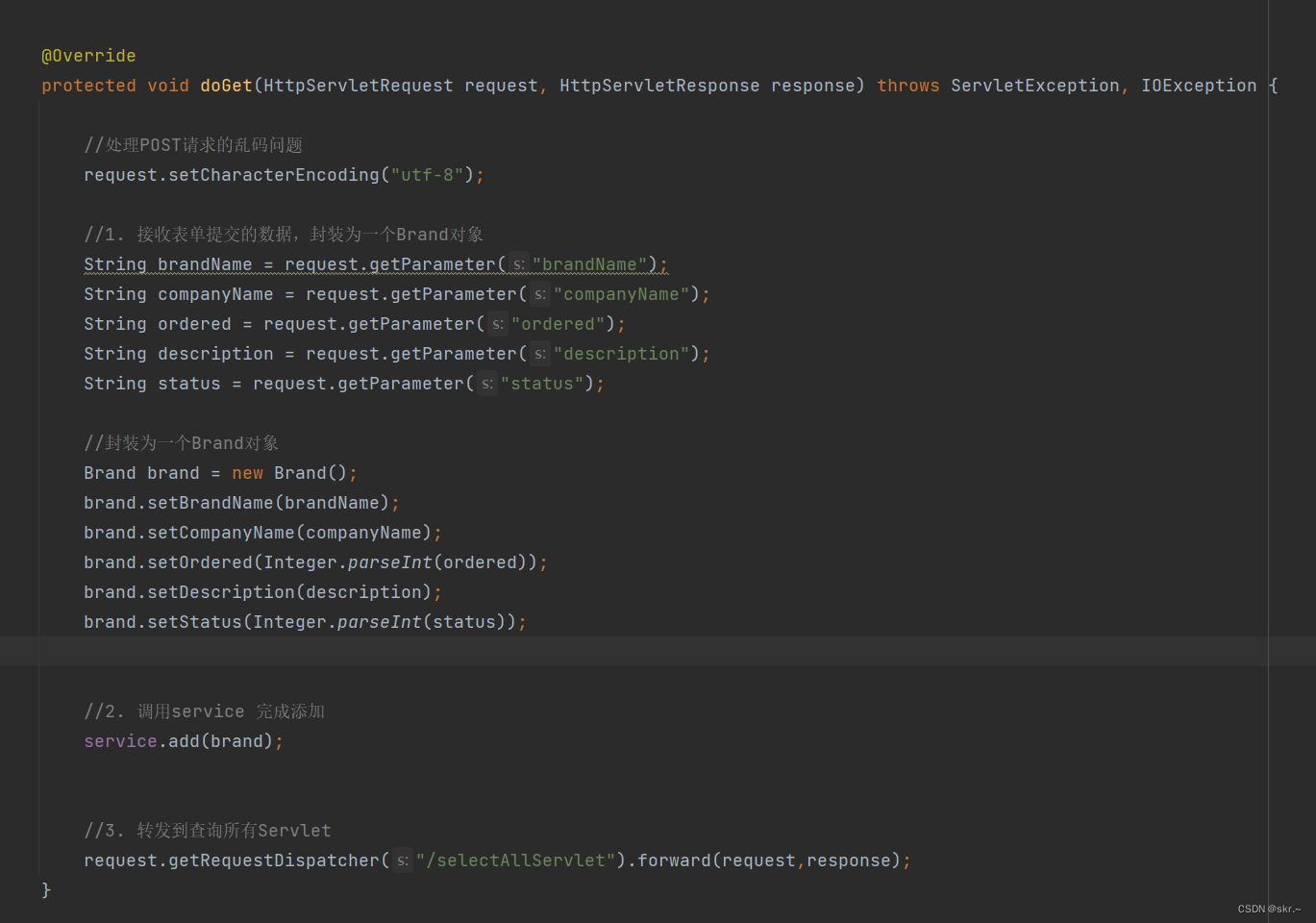Click the selectAllServlet parameter hint badge

point(403,861)
